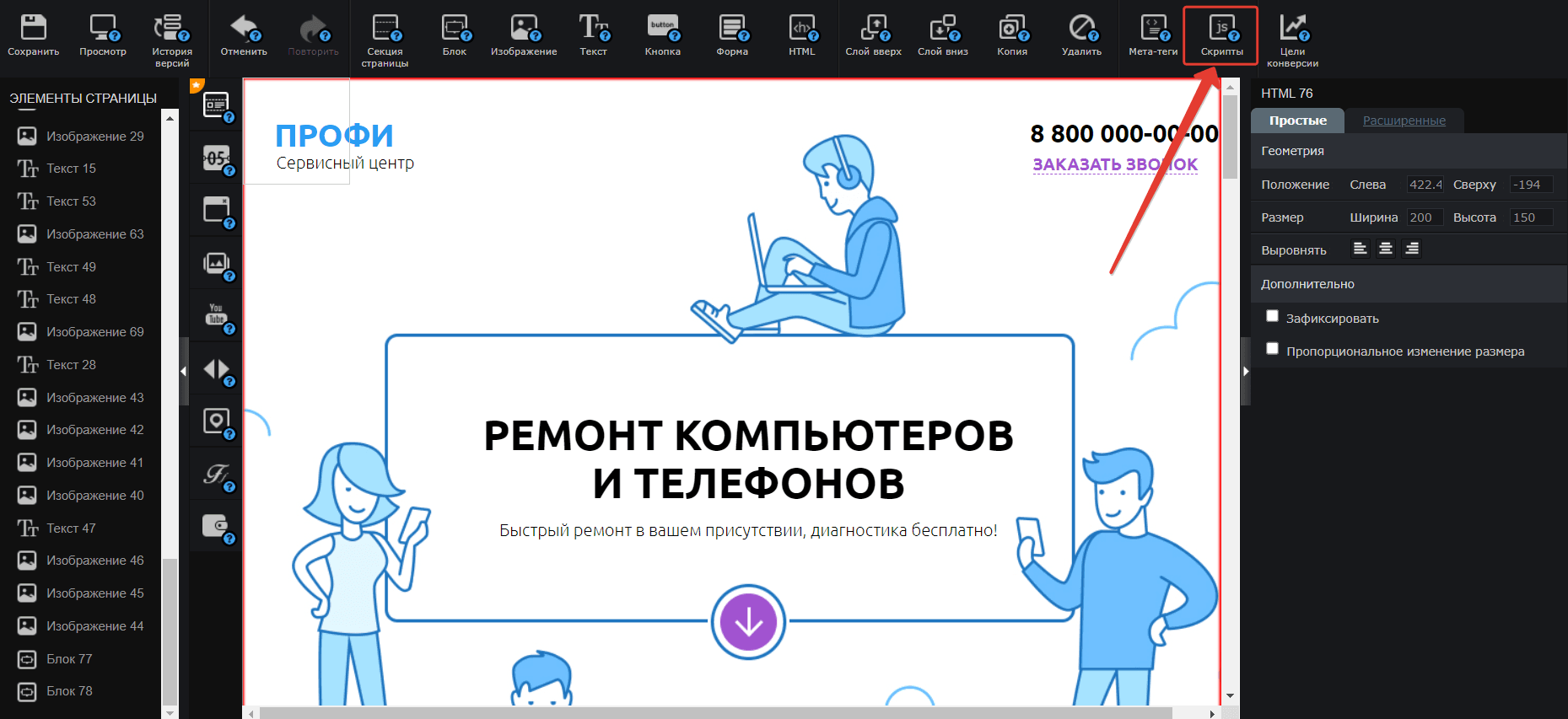Select the РЕМОНТ КОМПЬЮТЕРОВ И ТЕЛЕФОНОВ headline
The height and width of the screenshot is (719, 1568).
click(748, 459)
